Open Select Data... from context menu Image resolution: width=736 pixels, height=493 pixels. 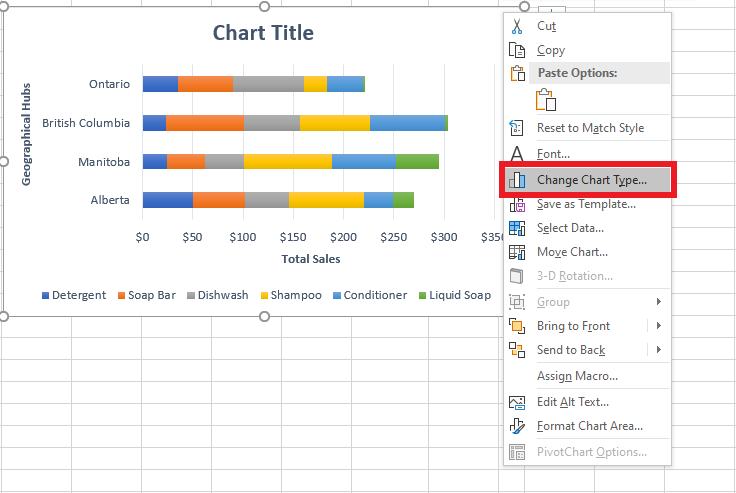pyautogui.click(x=588, y=228)
